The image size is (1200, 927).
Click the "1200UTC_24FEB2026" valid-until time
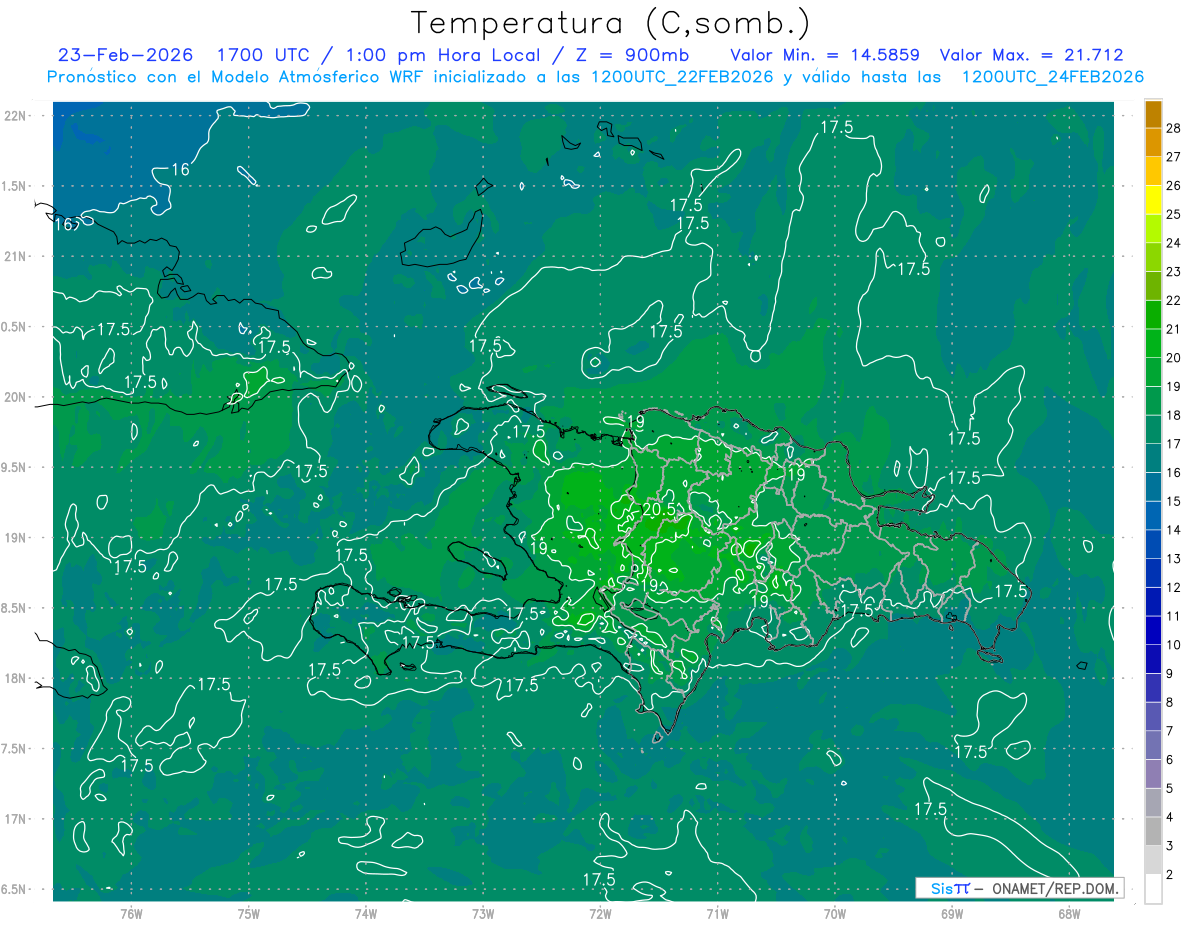tap(1052, 77)
